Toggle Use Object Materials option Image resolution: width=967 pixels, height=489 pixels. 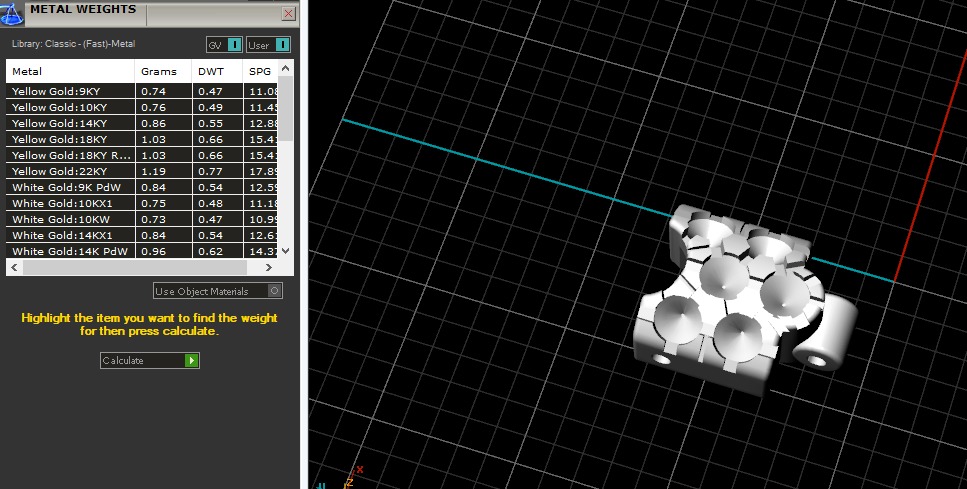(218, 291)
